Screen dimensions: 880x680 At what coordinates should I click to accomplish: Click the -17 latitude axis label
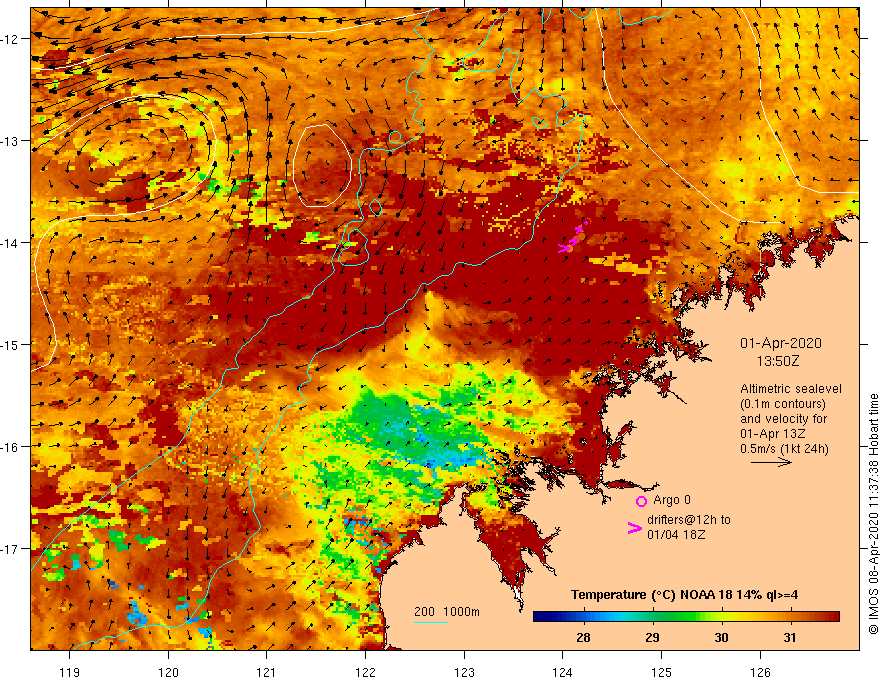click(12, 548)
